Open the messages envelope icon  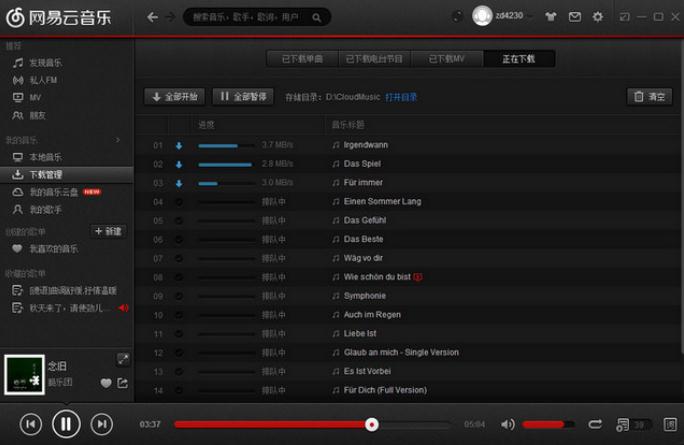click(x=575, y=17)
